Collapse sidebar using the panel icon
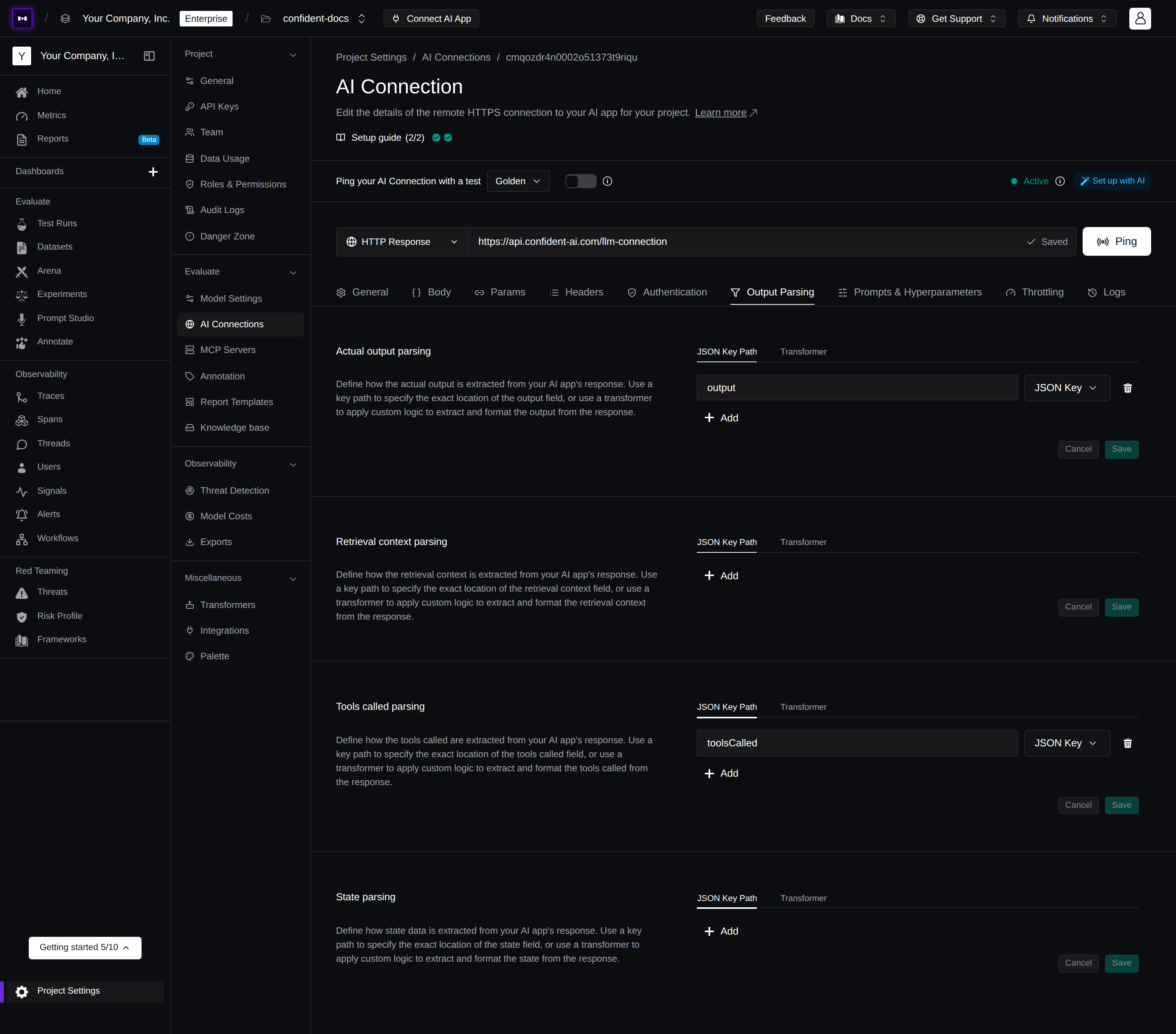The image size is (1176, 1034). [x=149, y=56]
